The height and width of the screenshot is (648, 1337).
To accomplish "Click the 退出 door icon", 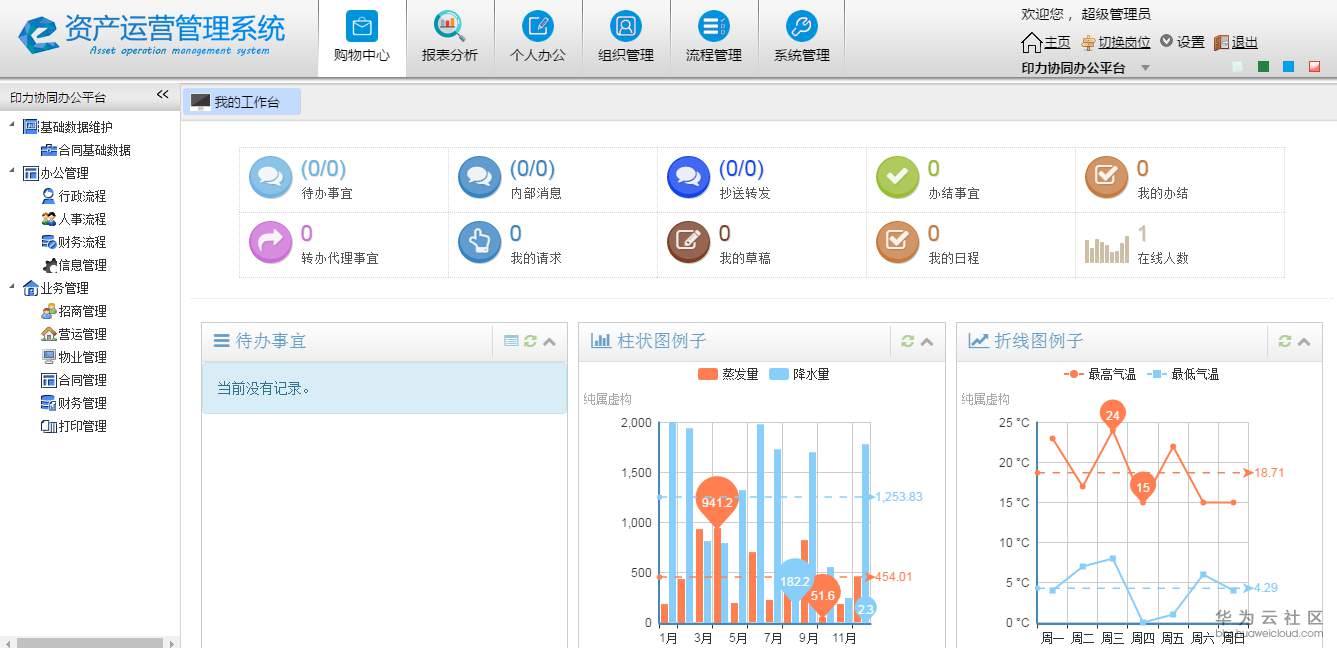I will [x=1221, y=42].
